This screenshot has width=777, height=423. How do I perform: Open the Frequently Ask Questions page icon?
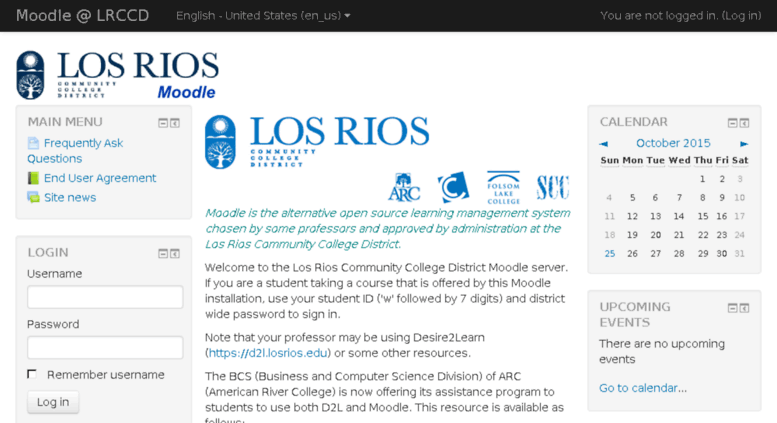pos(33,143)
